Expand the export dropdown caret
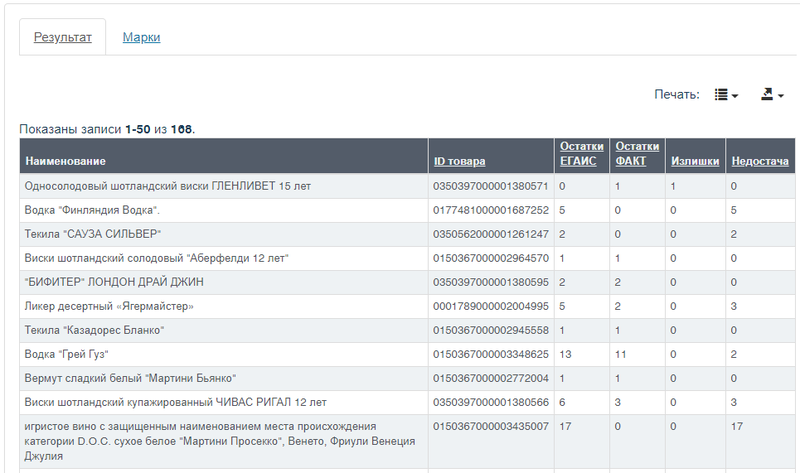Screen dimensions: 800x473 point(781,95)
